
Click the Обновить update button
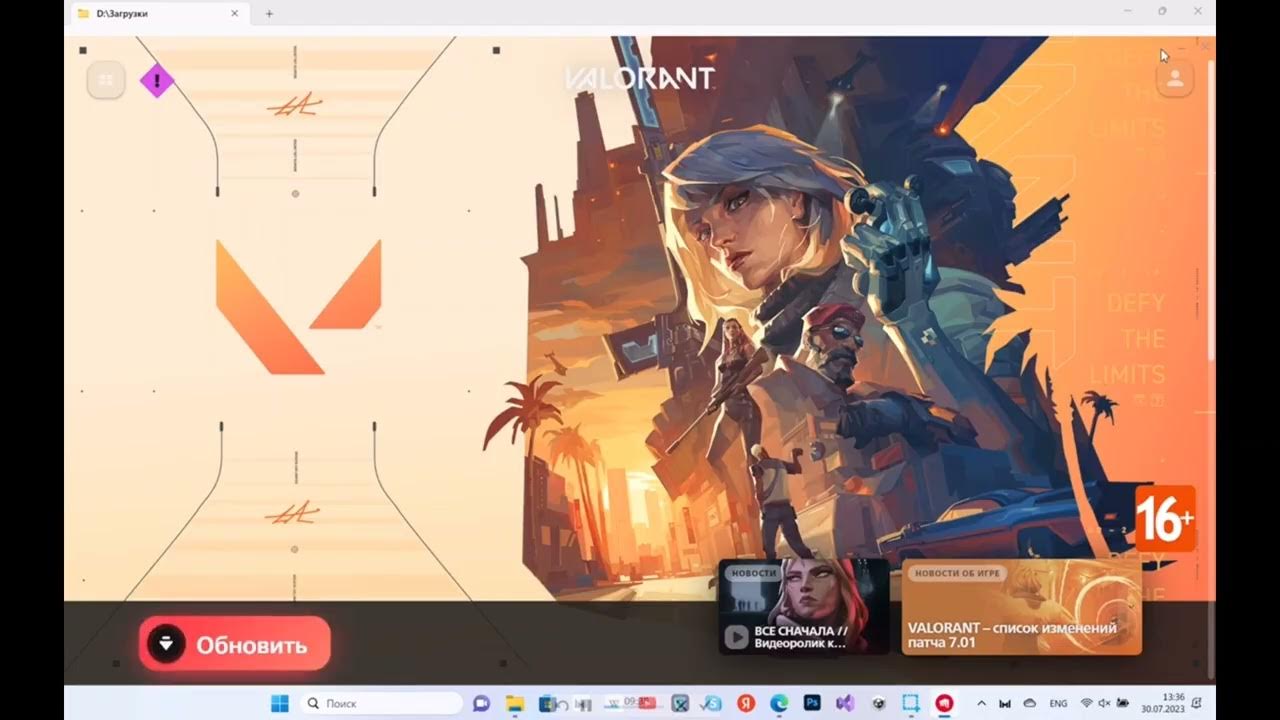click(234, 644)
